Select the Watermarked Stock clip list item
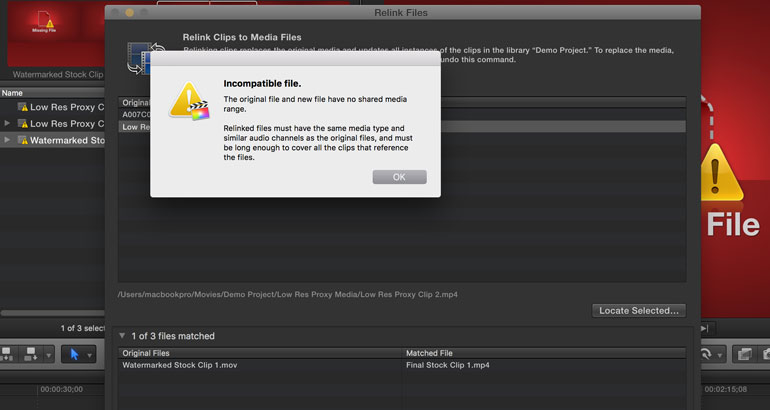This screenshot has width=770, height=410. click(x=52, y=140)
